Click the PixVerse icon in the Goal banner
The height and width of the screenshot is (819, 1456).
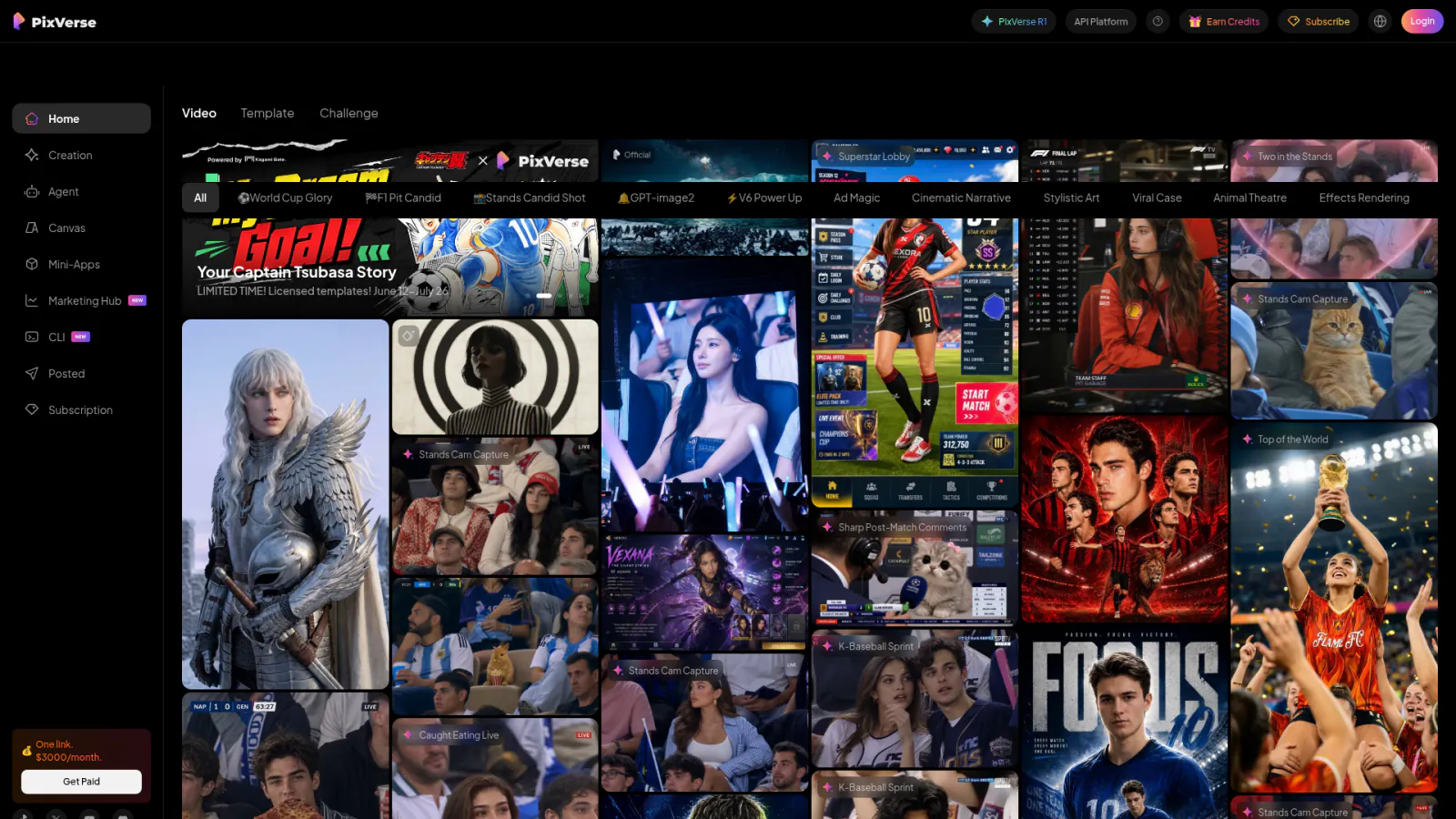click(502, 160)
